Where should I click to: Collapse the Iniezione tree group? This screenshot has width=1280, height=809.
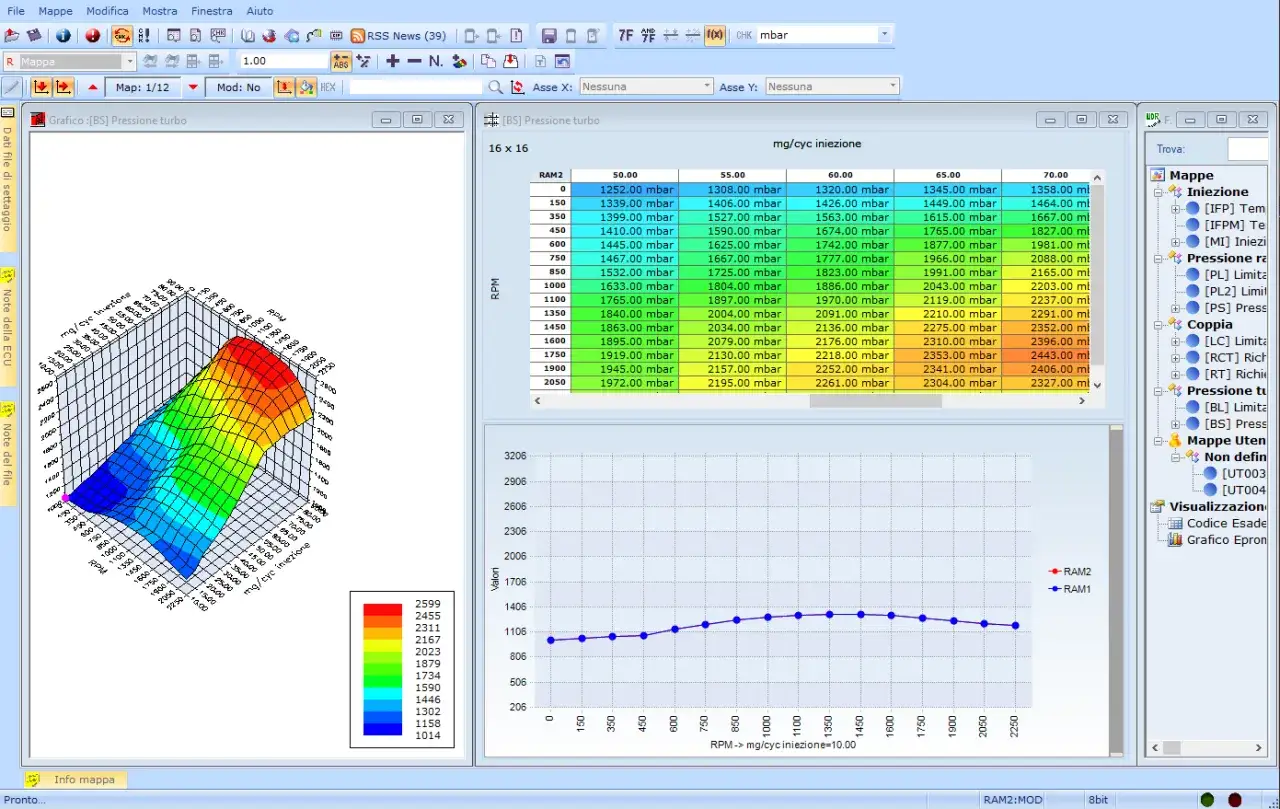click(x=1158, y=192)
